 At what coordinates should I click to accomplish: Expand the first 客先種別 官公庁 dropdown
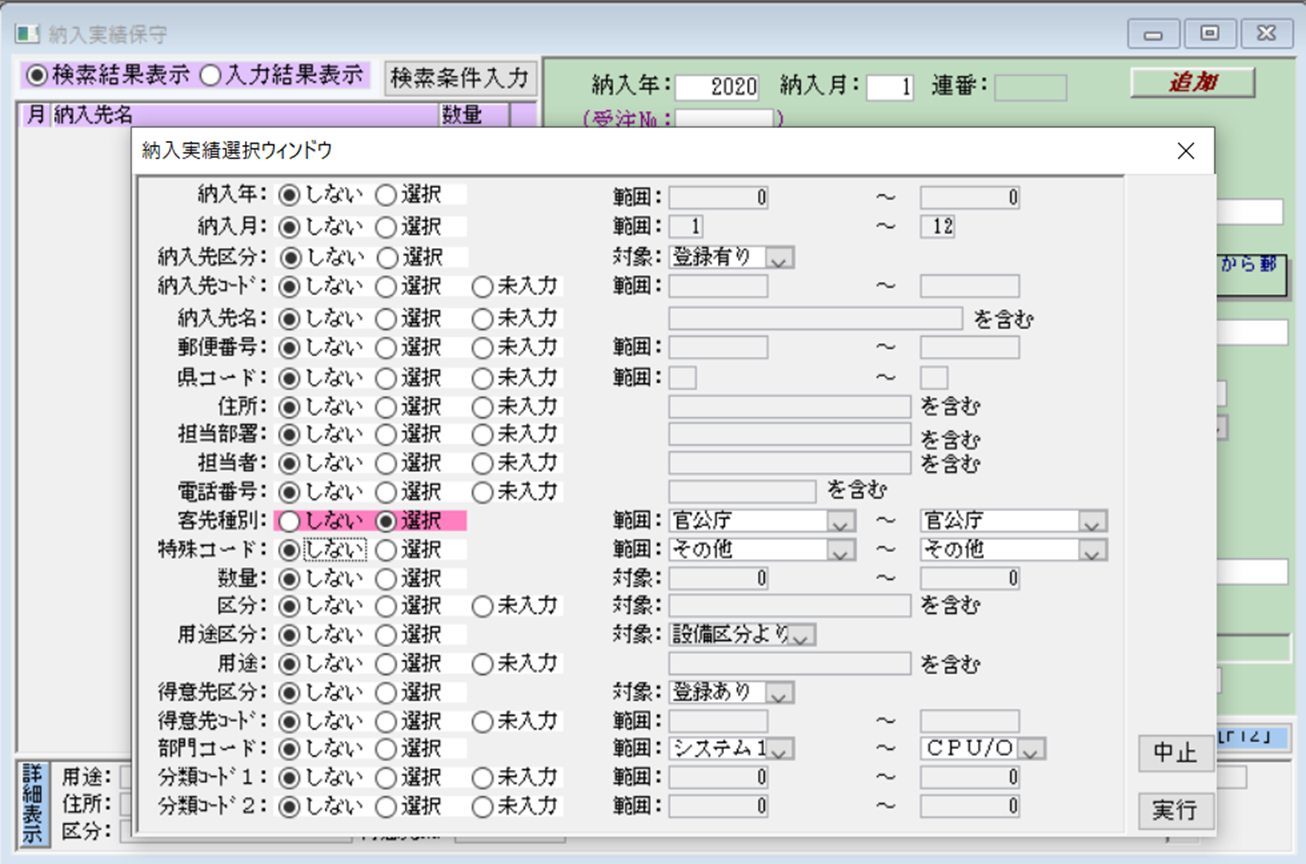click(x=841, y=522)
